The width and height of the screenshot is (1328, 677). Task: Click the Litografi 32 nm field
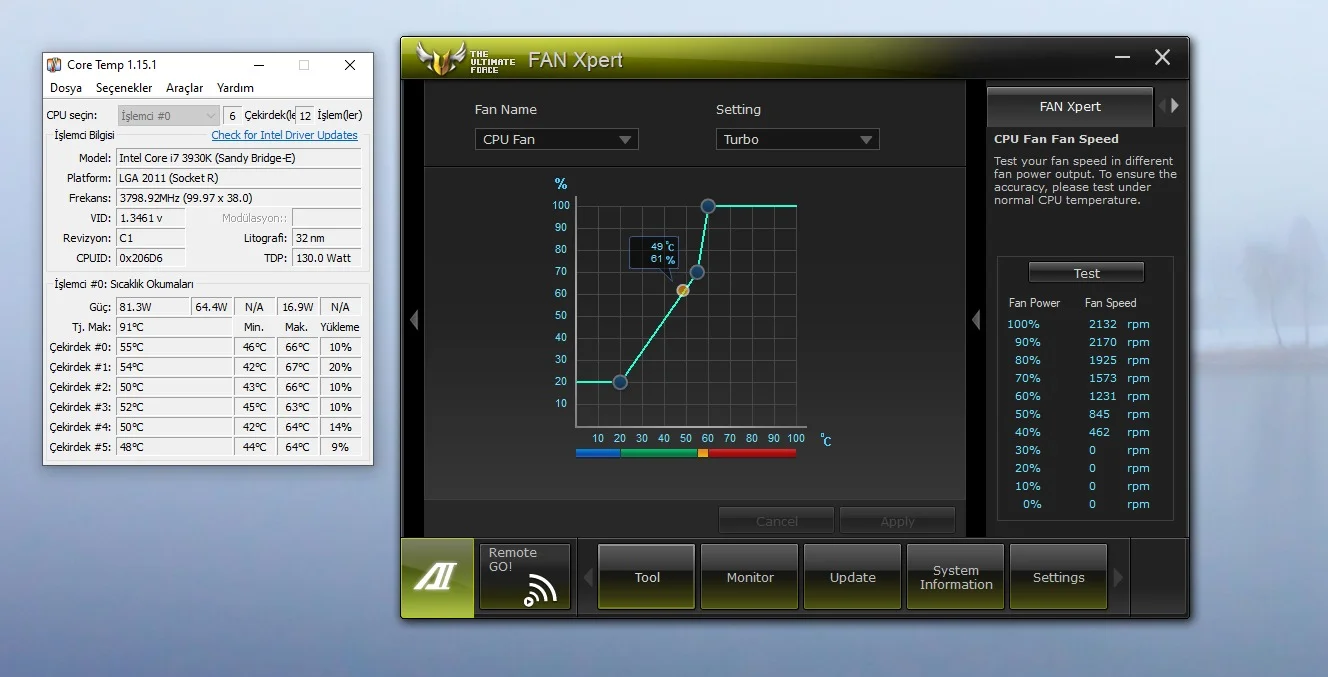point(326,238)
